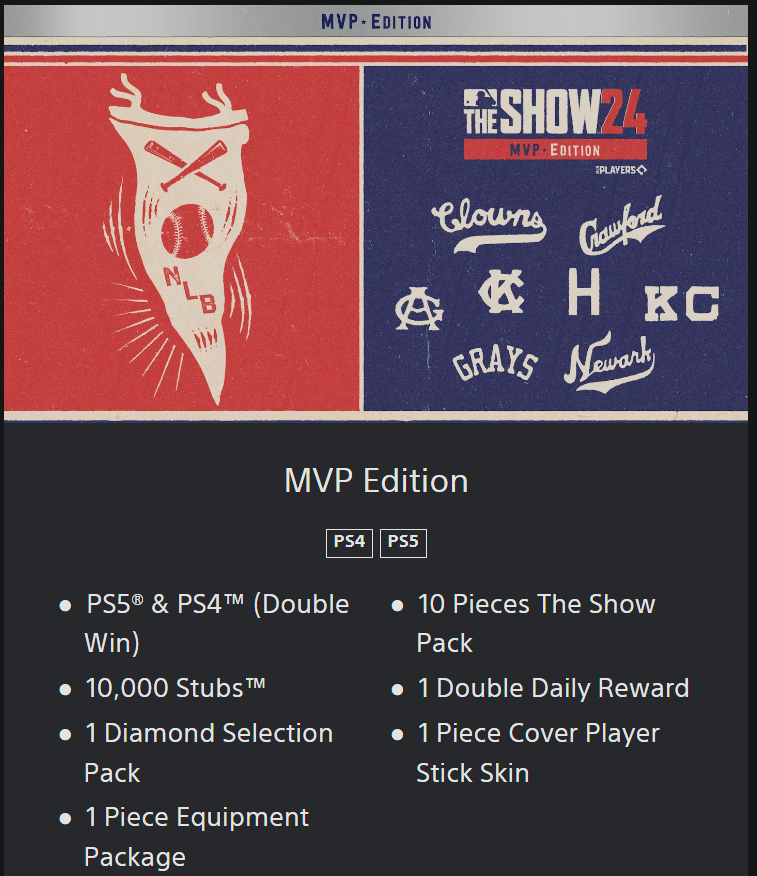This screenshot has width=757, height=876.
Task: Click the Grays team logo
Action: coord(495,361)
